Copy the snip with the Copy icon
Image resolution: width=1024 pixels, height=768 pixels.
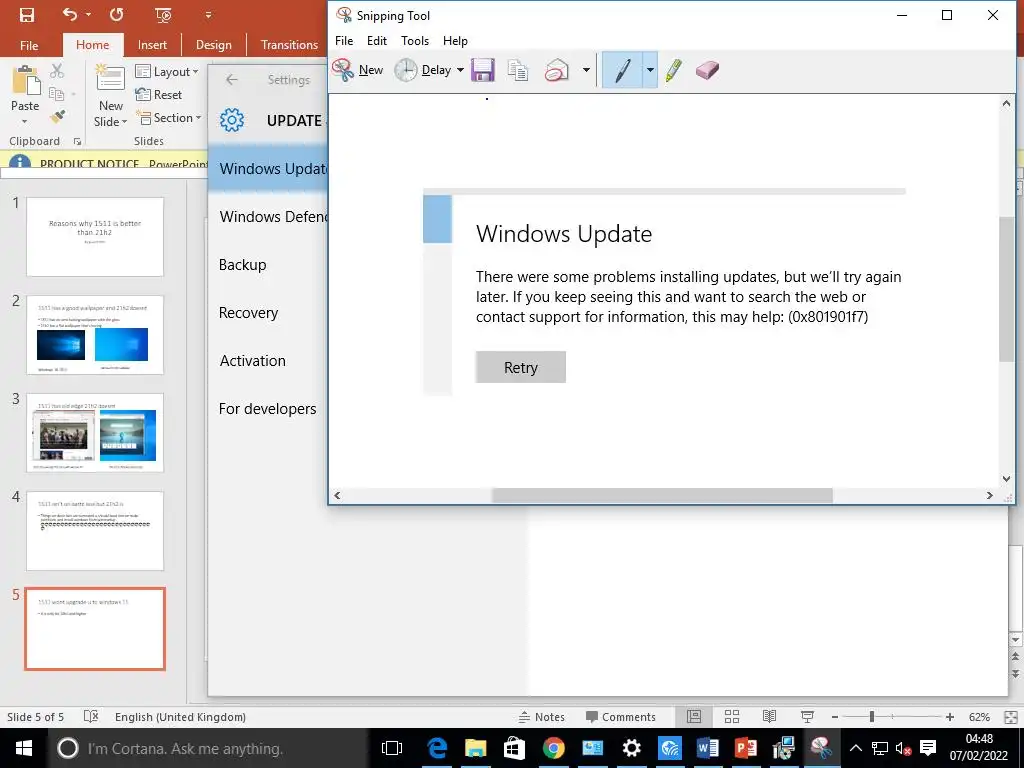518,70
